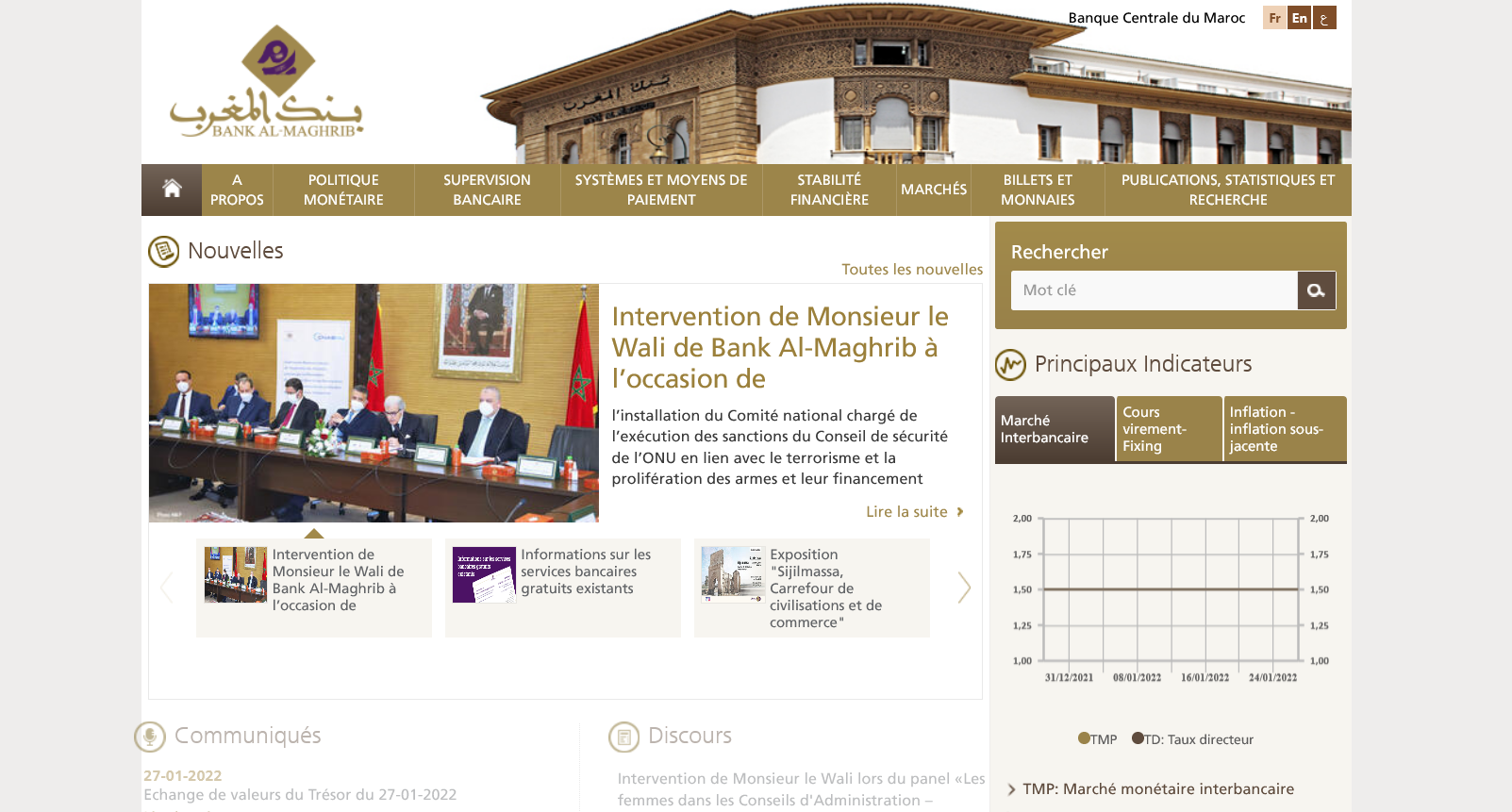Click the Bank Al-Maghrib logo

pyautogui.click(x=268, y=83)
